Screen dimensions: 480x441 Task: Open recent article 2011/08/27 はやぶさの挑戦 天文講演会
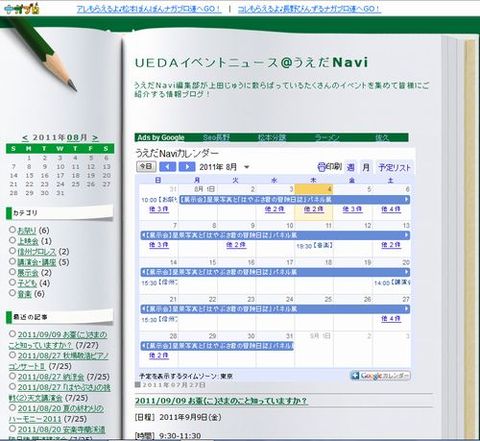coord(59,392)
